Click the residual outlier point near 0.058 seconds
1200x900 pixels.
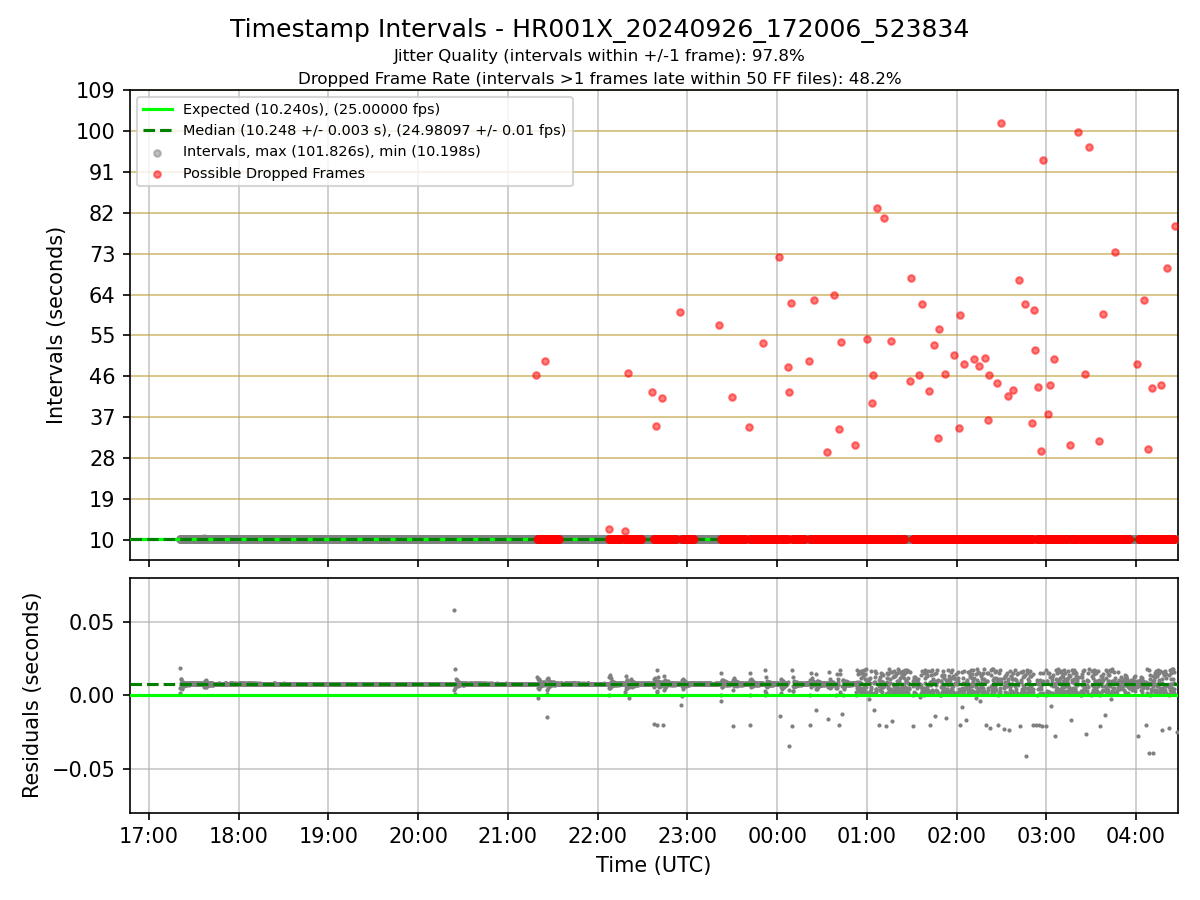(x=454, y=610)
